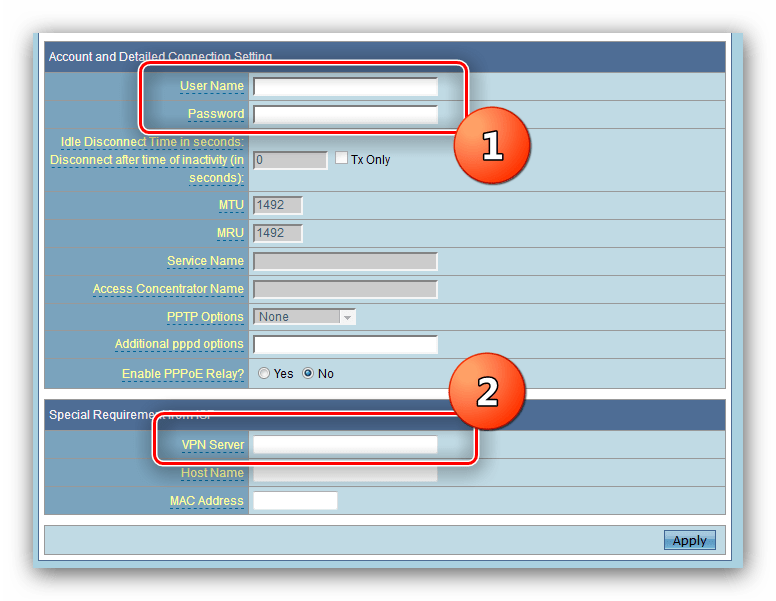Click the MRU help label
Screen dimensions: 776x601
coord(230,233)
